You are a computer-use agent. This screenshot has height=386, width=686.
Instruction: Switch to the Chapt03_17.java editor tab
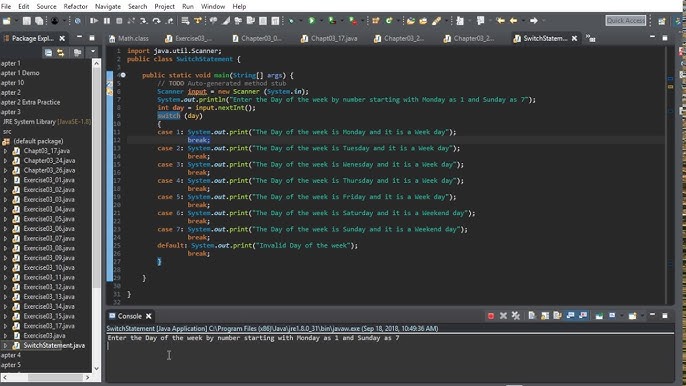329,39
